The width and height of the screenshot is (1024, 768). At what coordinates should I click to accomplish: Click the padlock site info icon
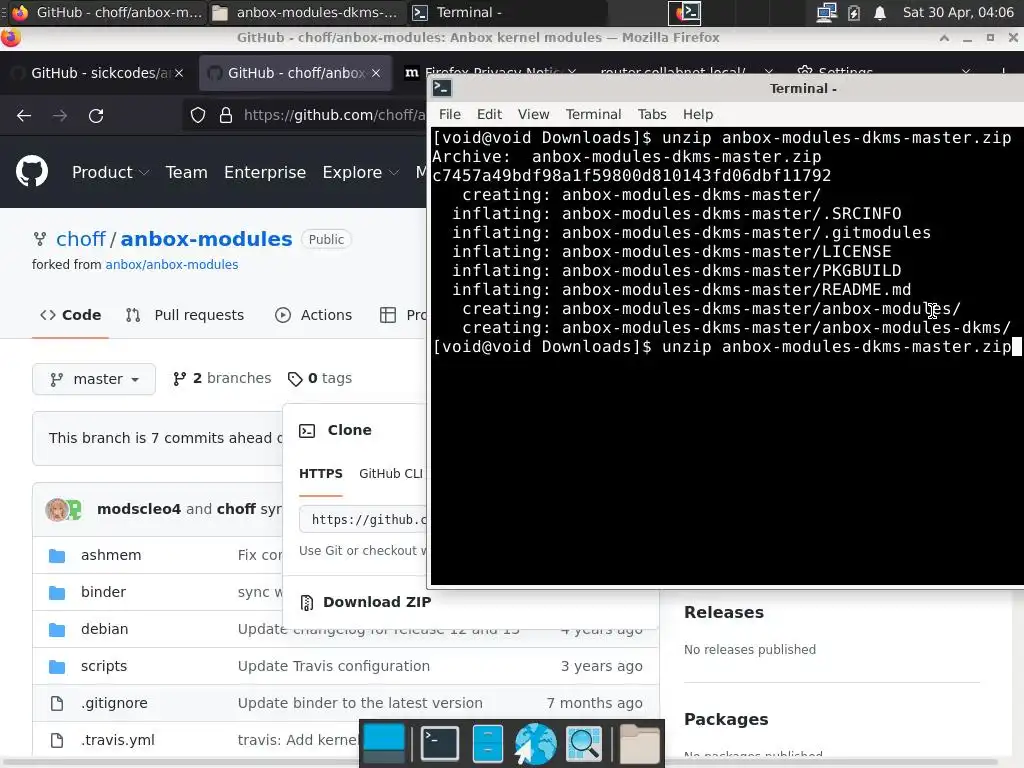tap(226, 116)
